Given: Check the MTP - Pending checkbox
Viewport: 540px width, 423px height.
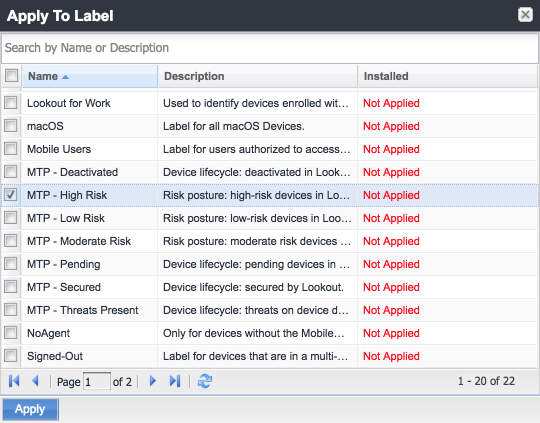Looking at the screenshot, I should [11, 264].
